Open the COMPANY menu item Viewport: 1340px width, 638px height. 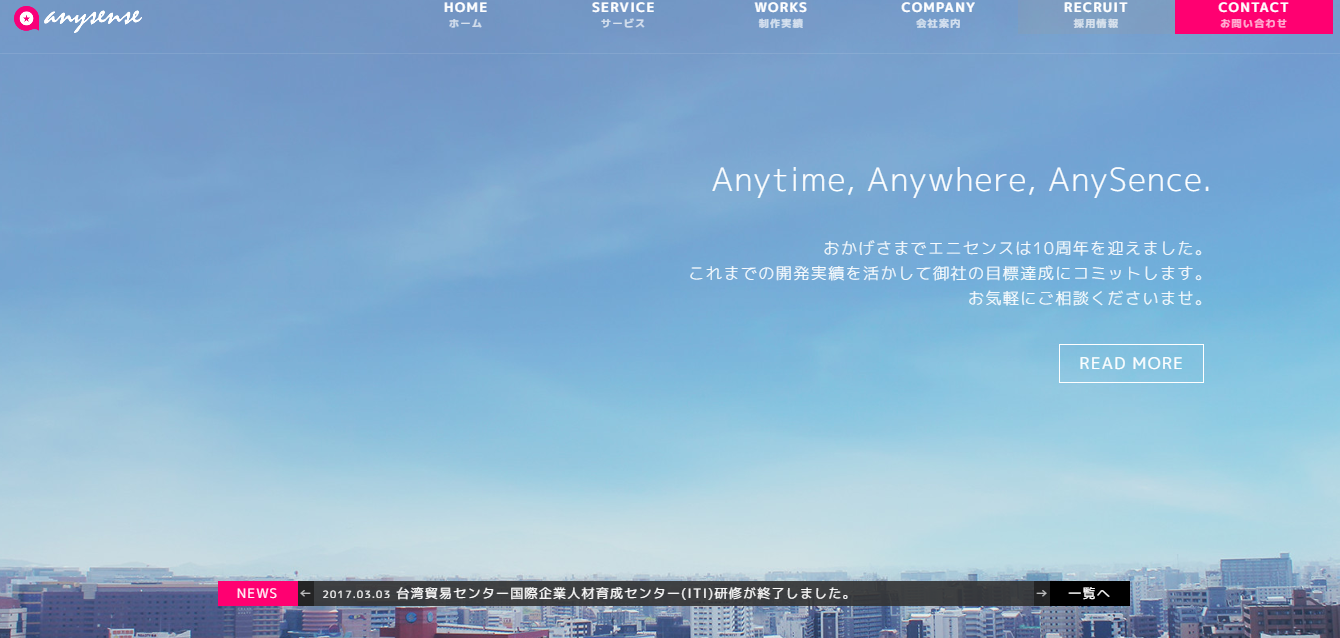tap(938, 15)
